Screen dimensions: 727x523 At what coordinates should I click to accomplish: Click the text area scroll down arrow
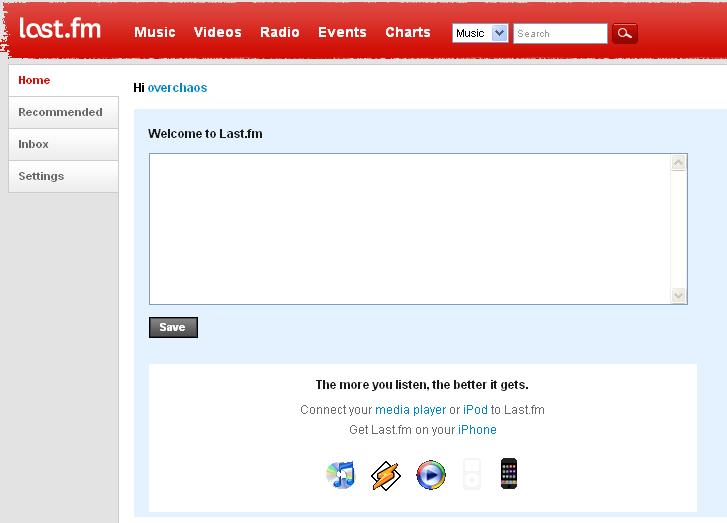click(678, 295)
